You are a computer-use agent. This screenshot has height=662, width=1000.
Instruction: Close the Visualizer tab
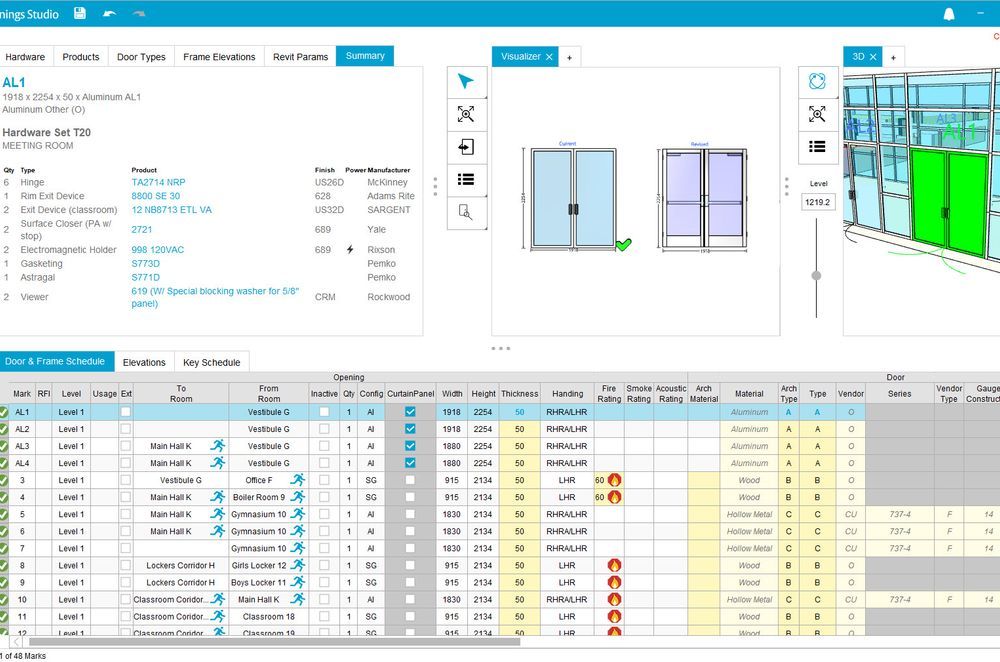pyautogui.click(x=549, y=57)
